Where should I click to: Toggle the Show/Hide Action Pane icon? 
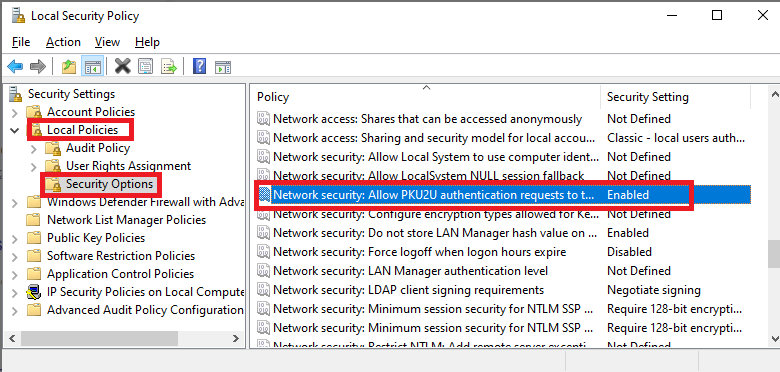click(x=222, y=66)
